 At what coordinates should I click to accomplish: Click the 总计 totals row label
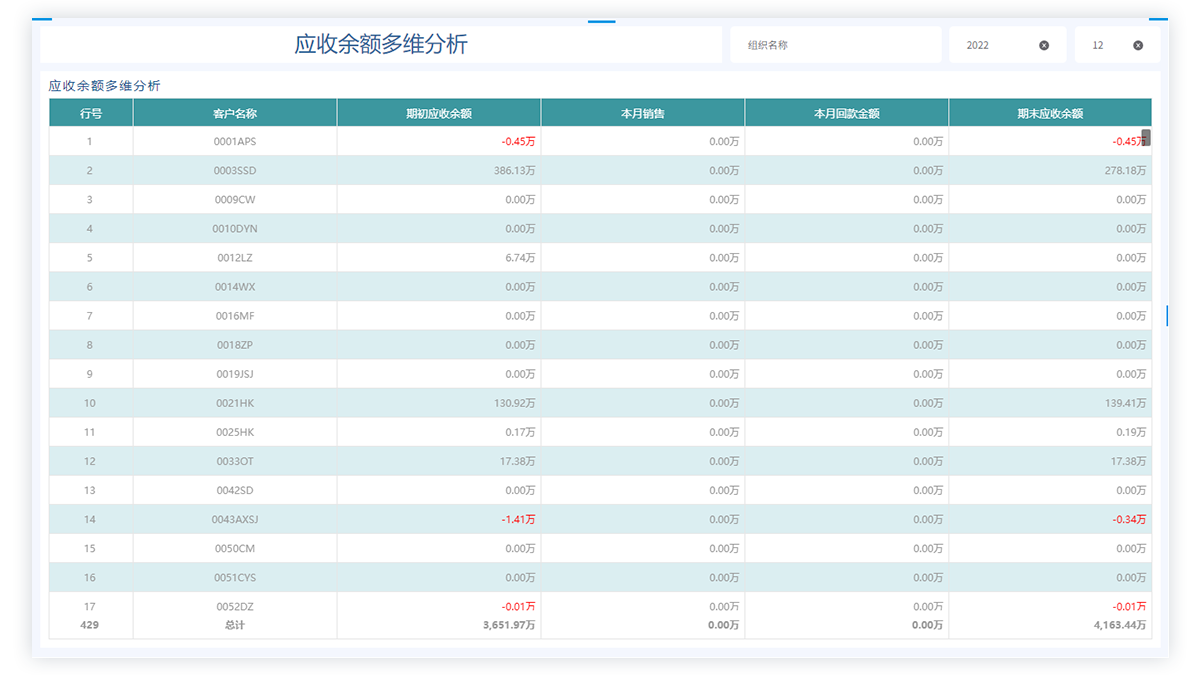point(235,625)
